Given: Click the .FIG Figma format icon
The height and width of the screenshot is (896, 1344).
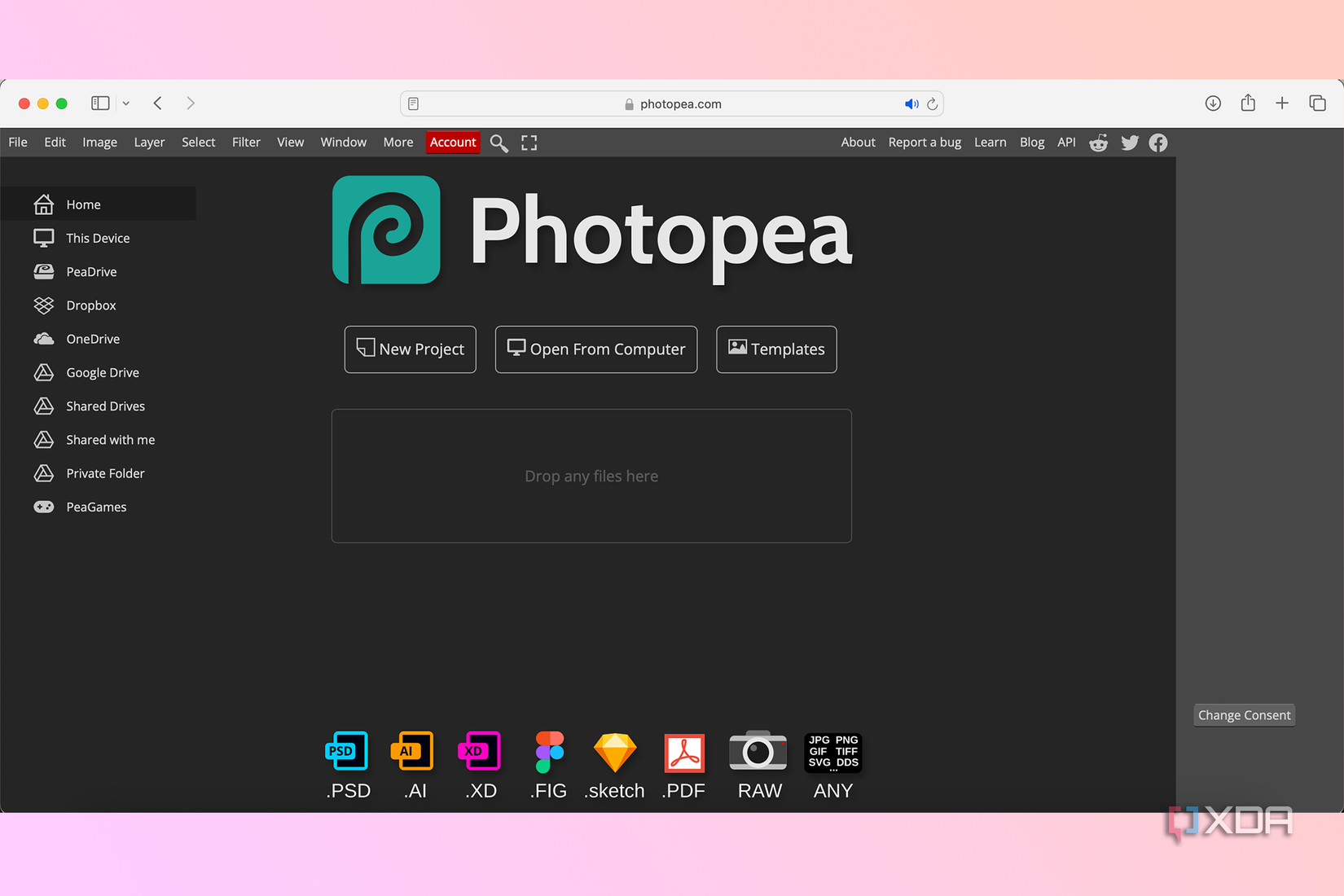Looking at the screenshot, I should [550, 751].
